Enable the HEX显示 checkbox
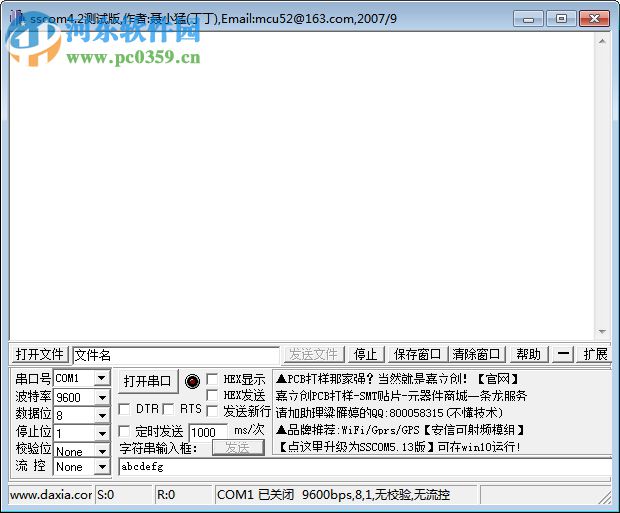The width and height of the screenshot is (620, 513). [x=212, y=379]
